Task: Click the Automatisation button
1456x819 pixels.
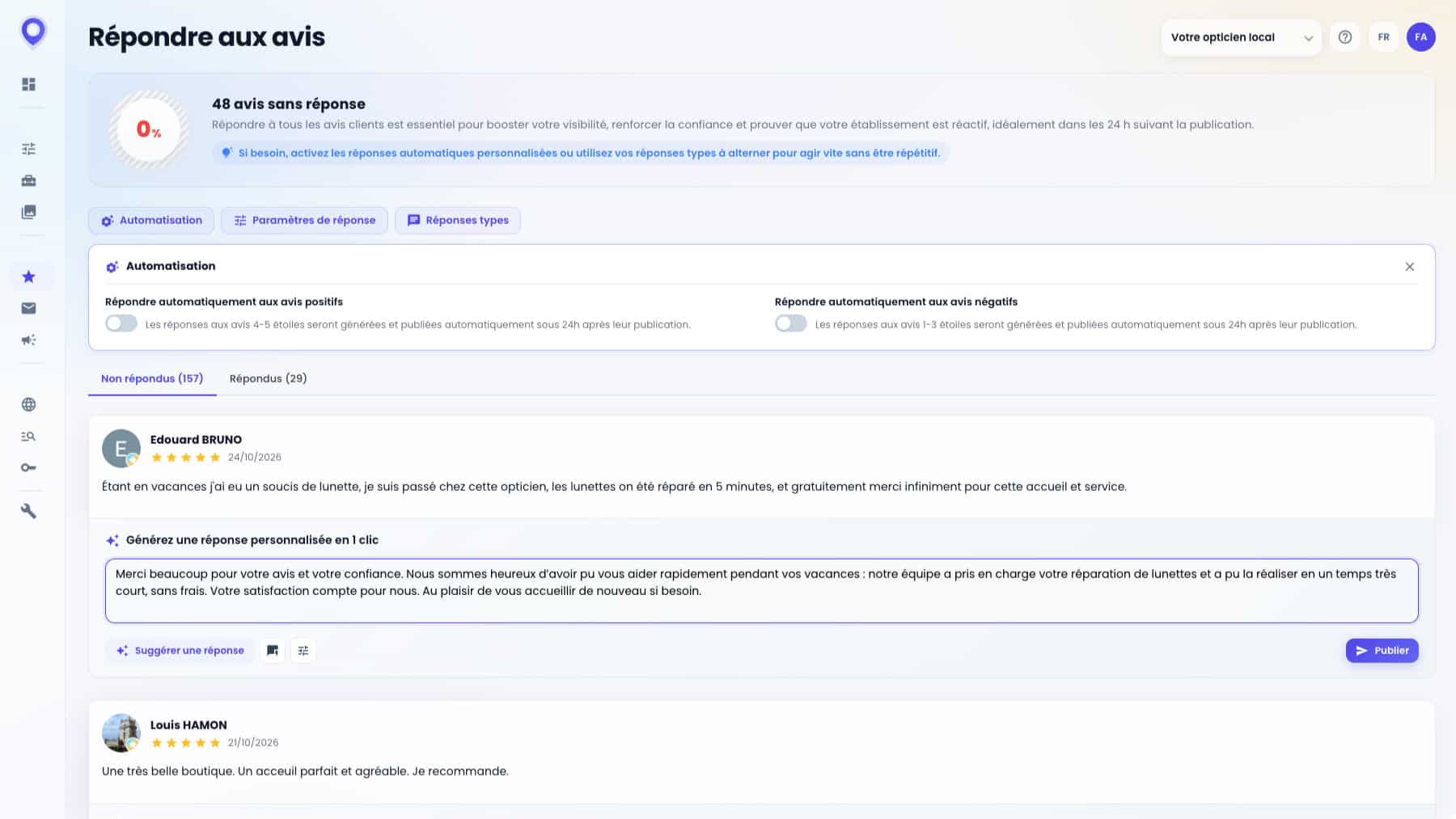Action: pyautogui.click(x=151, y=221)
